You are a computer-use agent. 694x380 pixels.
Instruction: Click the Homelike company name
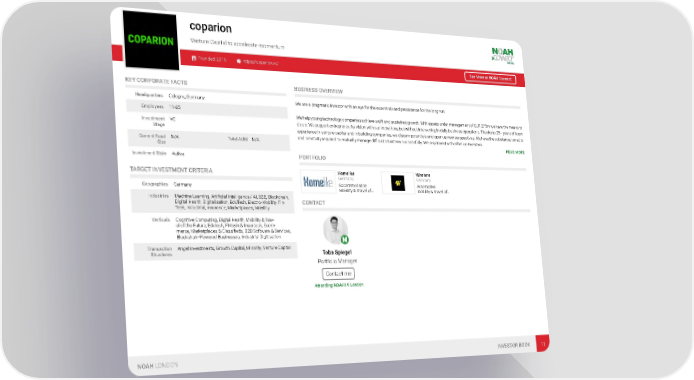[x=346, y=173]
